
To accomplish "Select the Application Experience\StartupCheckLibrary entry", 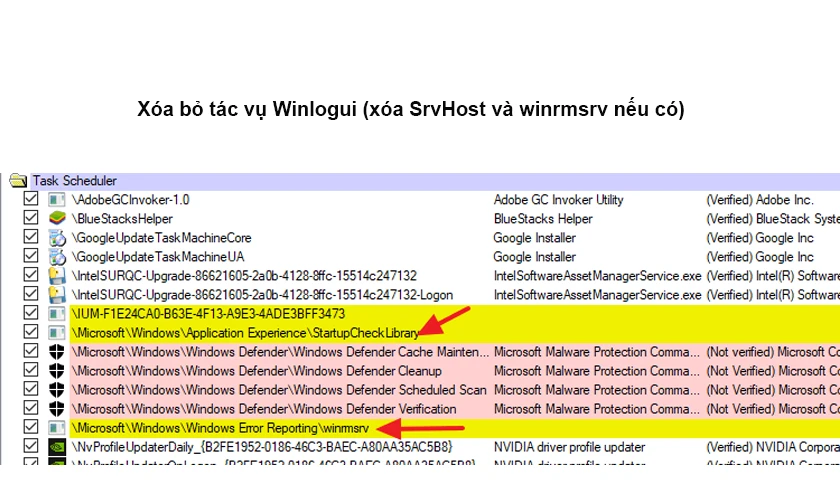I will click(x=245, y=333).
